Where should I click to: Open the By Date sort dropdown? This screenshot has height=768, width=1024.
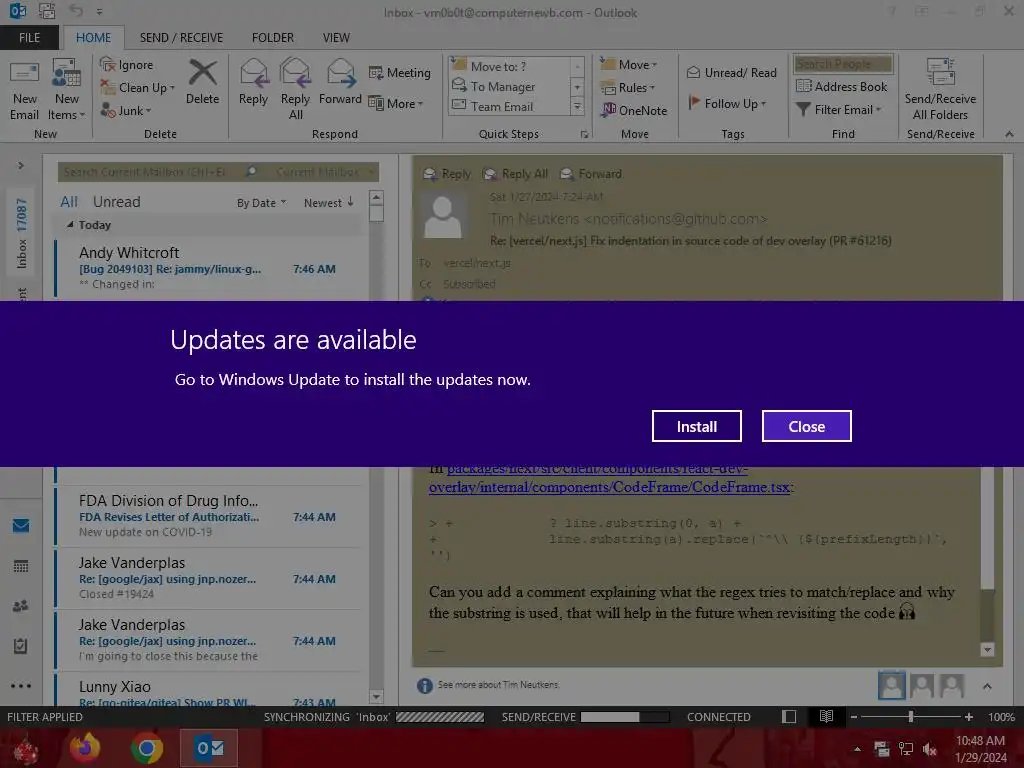[x=261, y=203]
